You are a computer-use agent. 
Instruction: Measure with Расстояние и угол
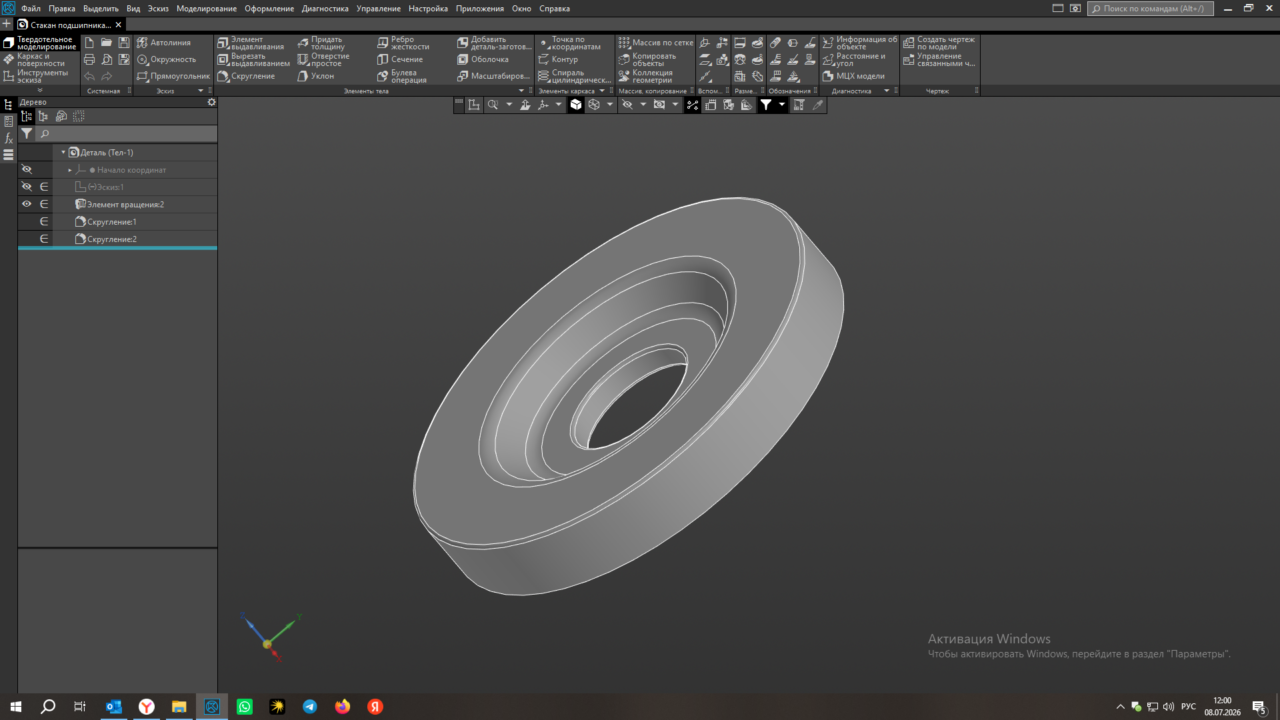(x=854, y=59)
